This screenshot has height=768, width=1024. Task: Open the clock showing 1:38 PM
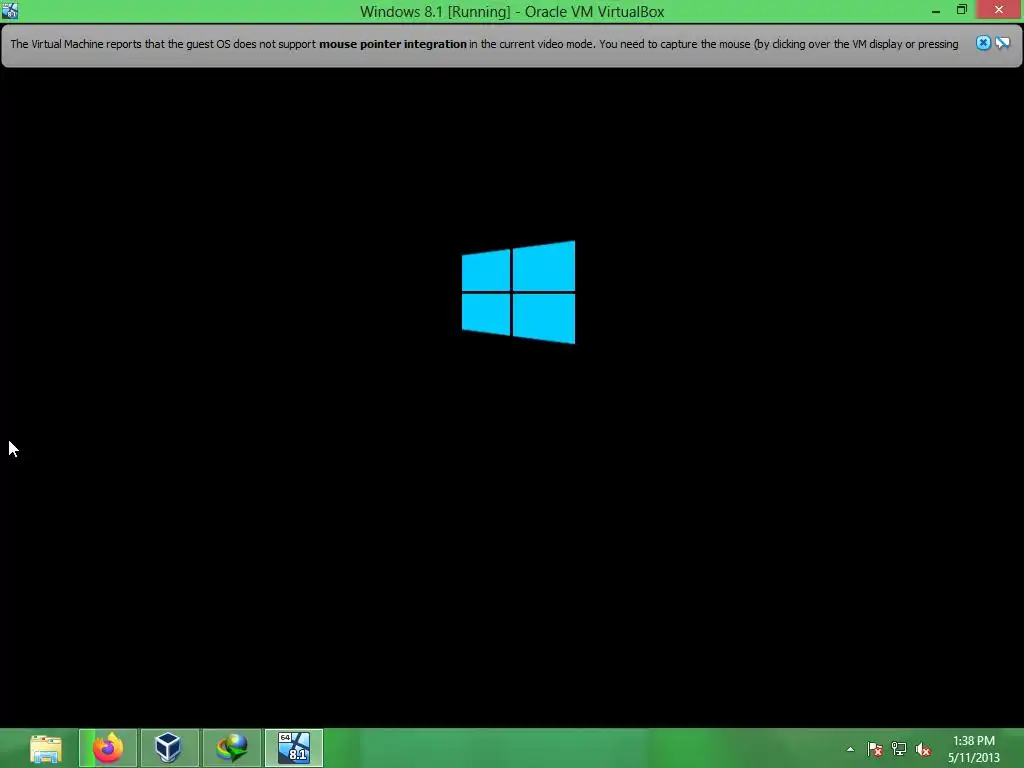[974, 749]
